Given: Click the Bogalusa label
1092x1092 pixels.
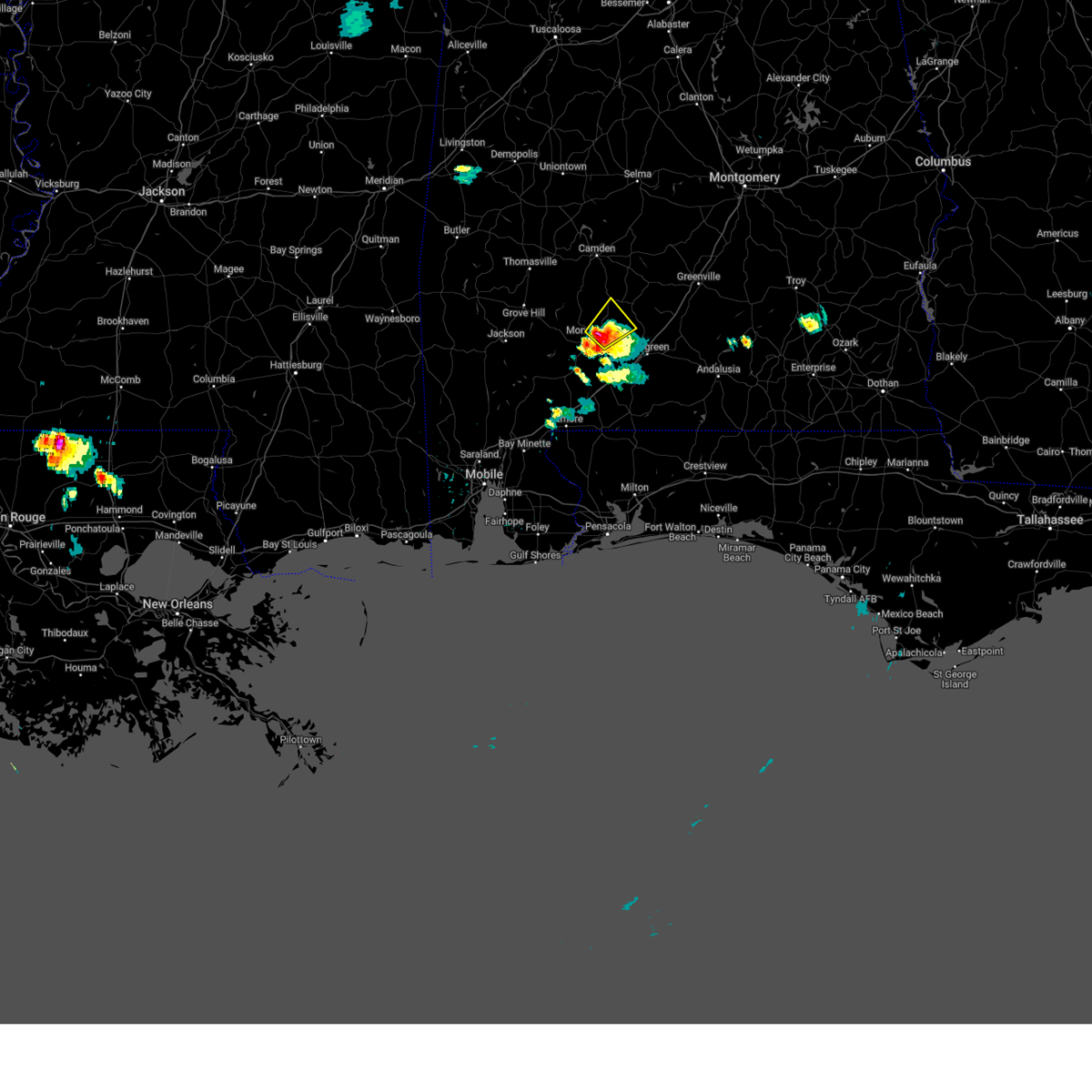Looking at the screenshot, I should (x=211, y=460).
